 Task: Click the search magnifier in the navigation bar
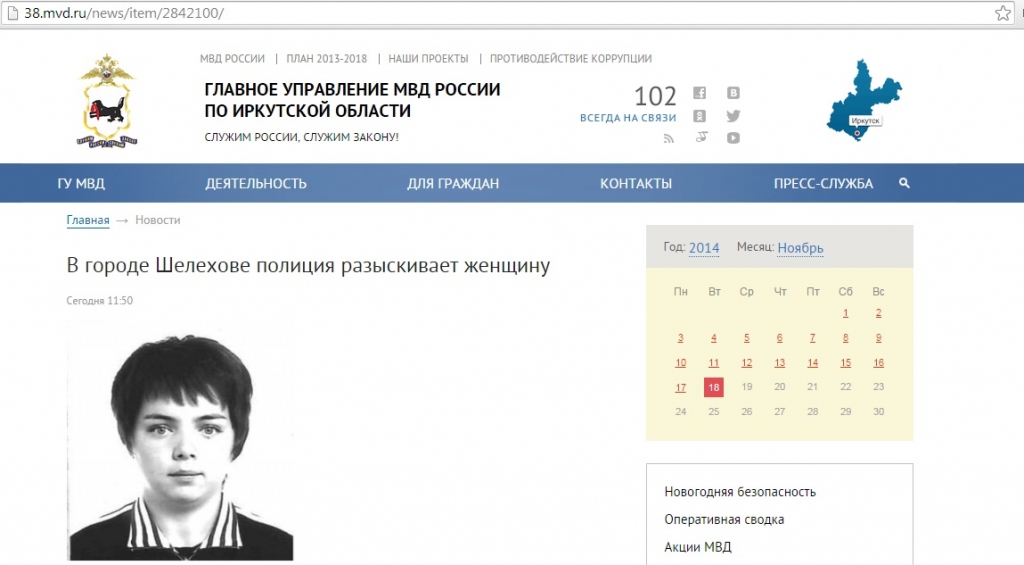point(904,183)
